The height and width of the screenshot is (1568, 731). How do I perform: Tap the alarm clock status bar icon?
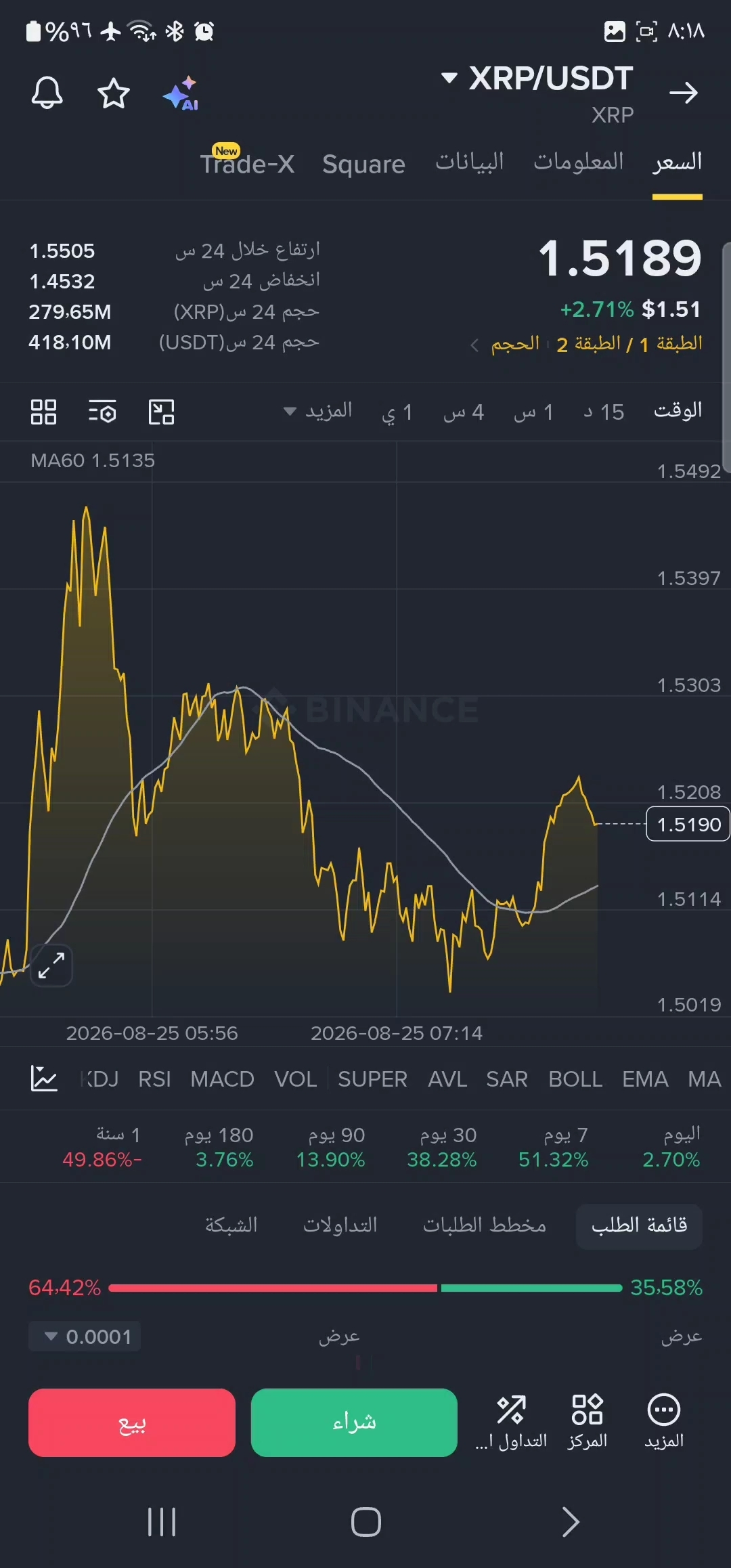[x=204, y=31]
